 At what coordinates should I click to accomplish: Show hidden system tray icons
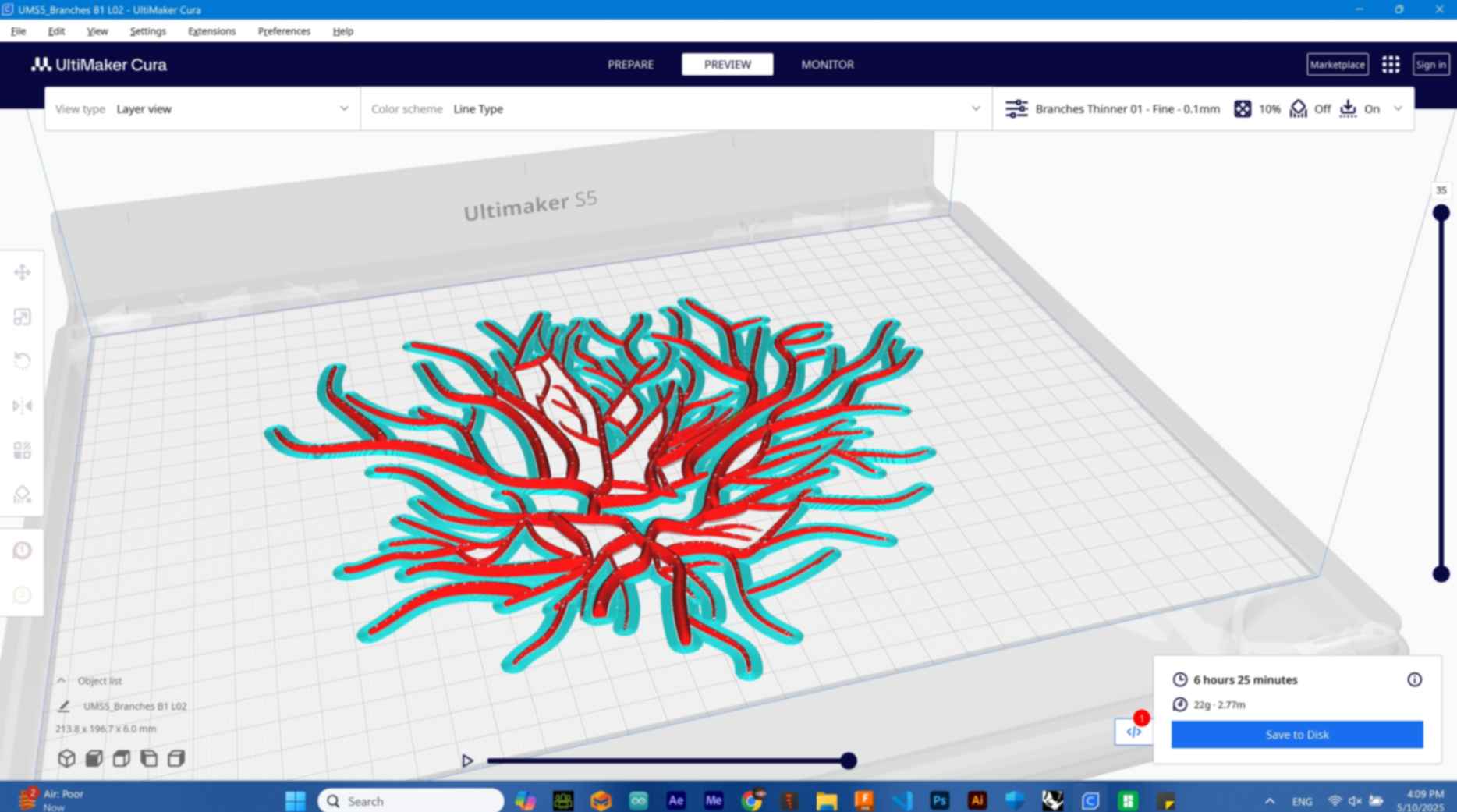click(1270, 801)
